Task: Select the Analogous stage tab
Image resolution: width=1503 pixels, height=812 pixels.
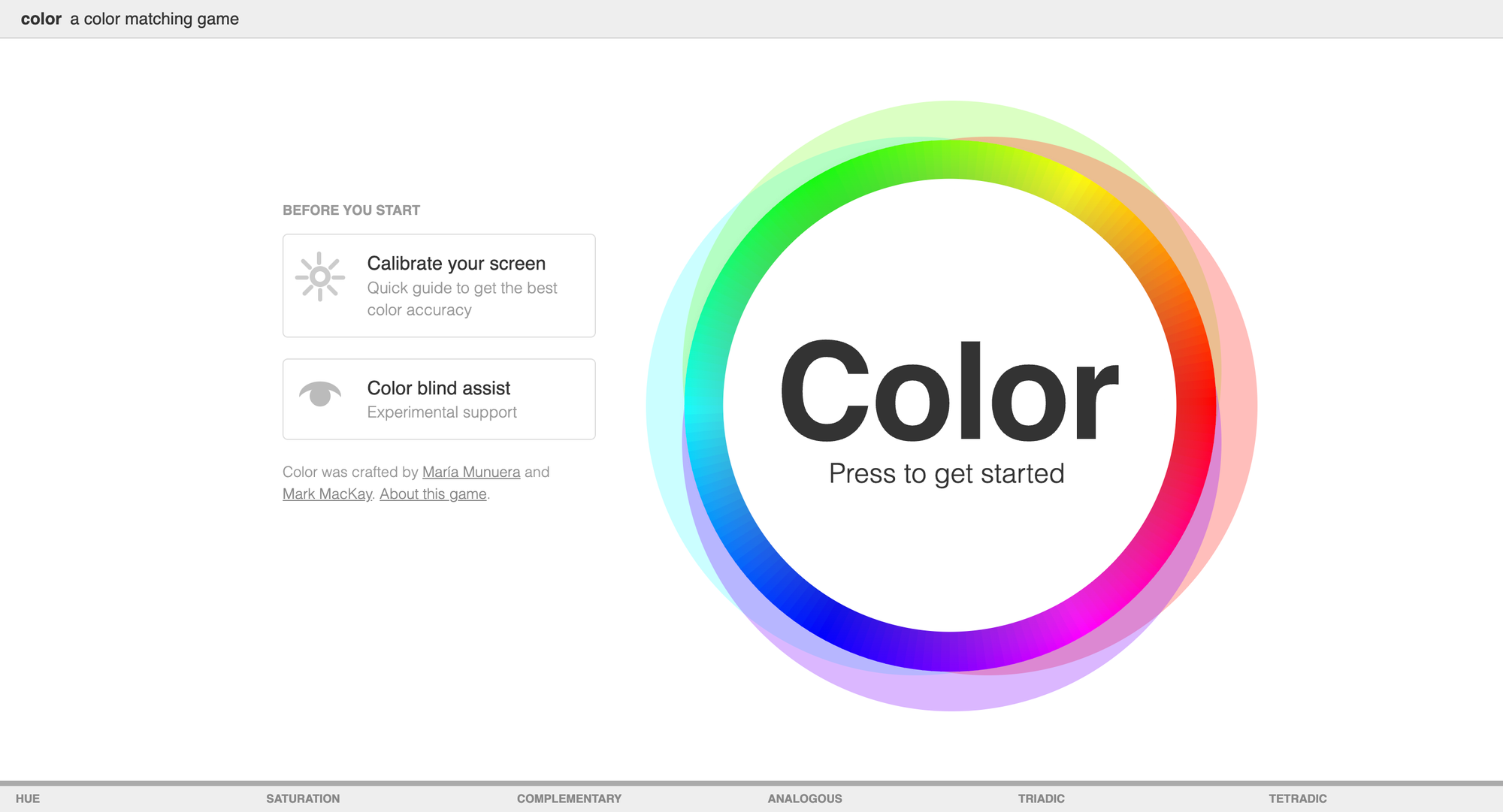Action: pyautogui.click(x=805, y=798)
